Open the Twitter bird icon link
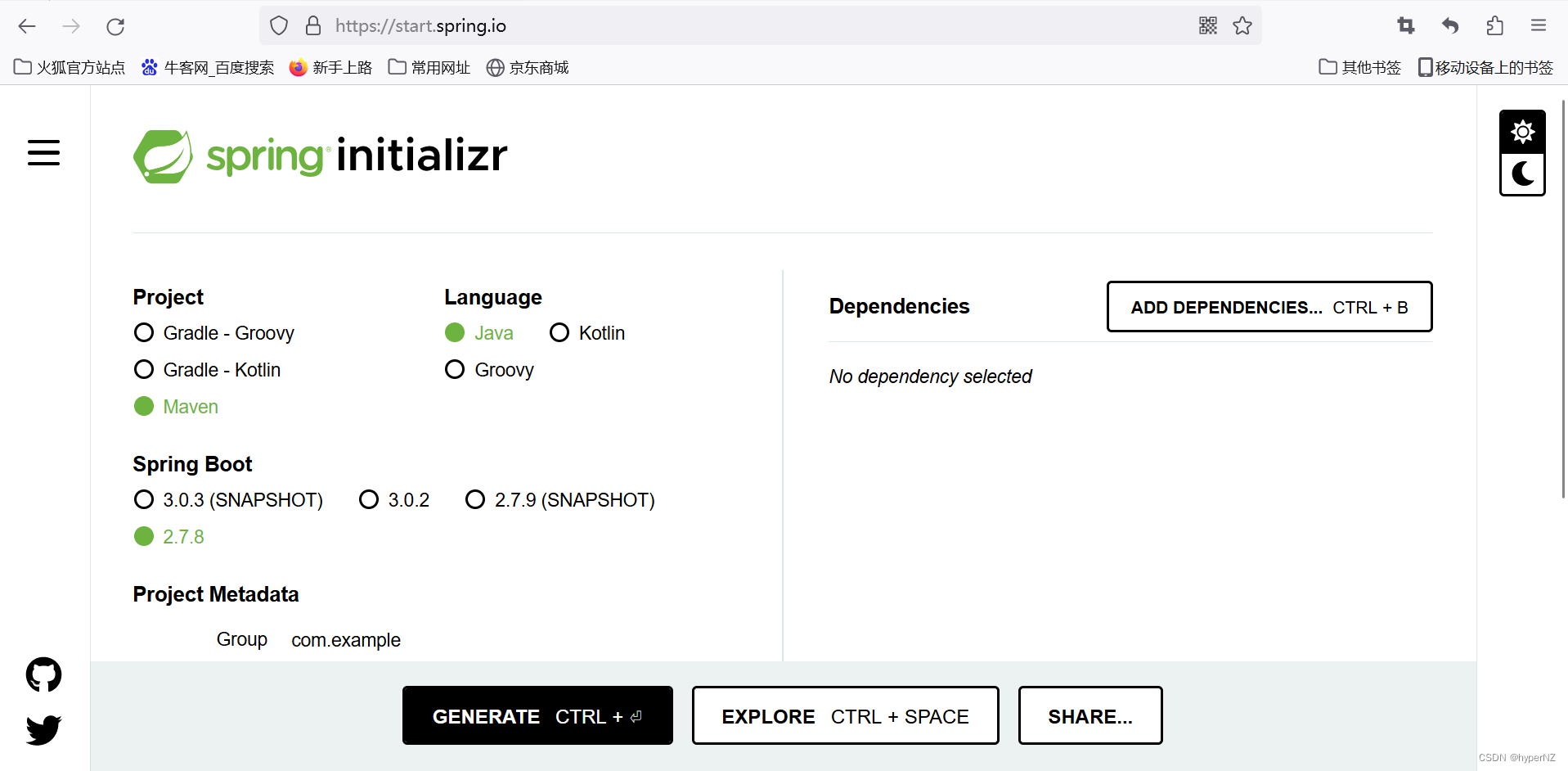The height and width of the screenshot is (771, 1568). (43, 729)
